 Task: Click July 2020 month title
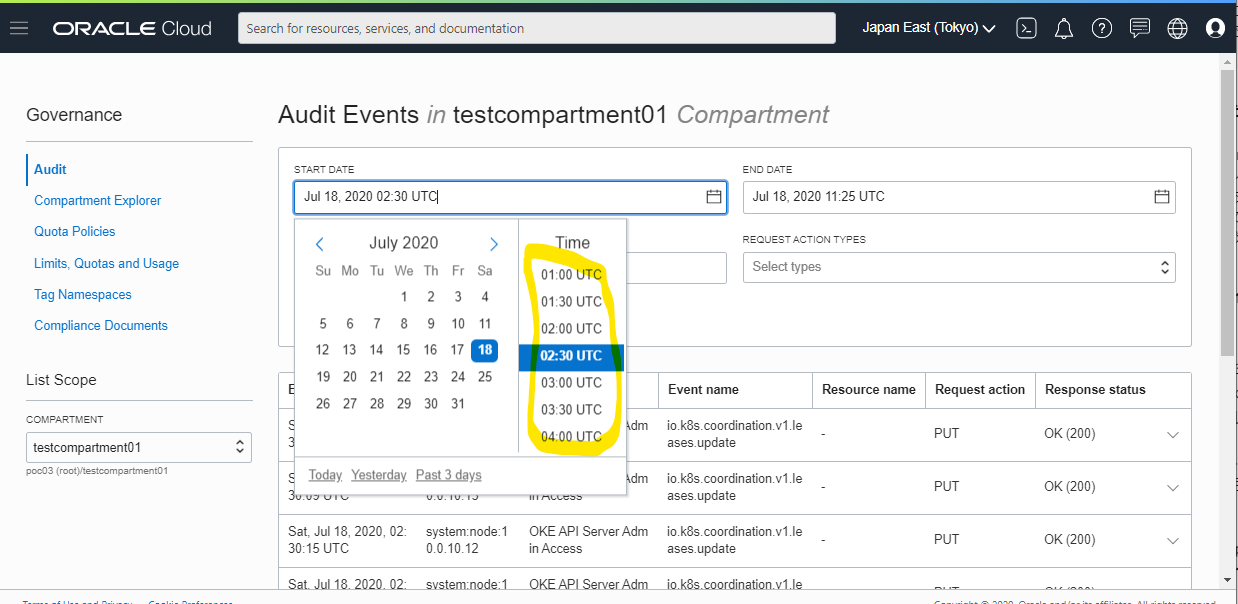(x=404, y=243)
